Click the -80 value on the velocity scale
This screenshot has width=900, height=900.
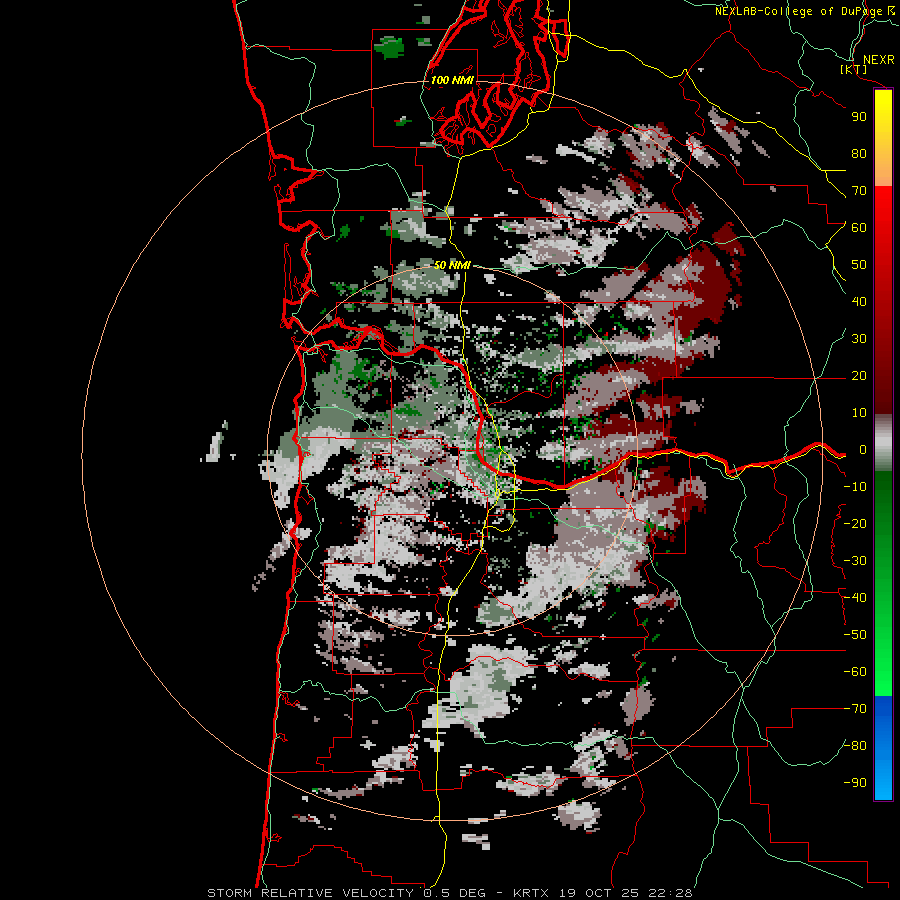click(855, 746)
